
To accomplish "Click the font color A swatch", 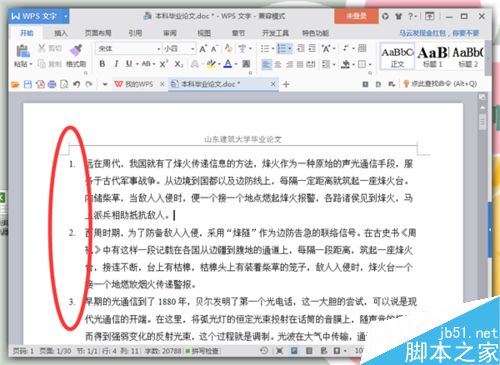I will [x=228, y=64].
